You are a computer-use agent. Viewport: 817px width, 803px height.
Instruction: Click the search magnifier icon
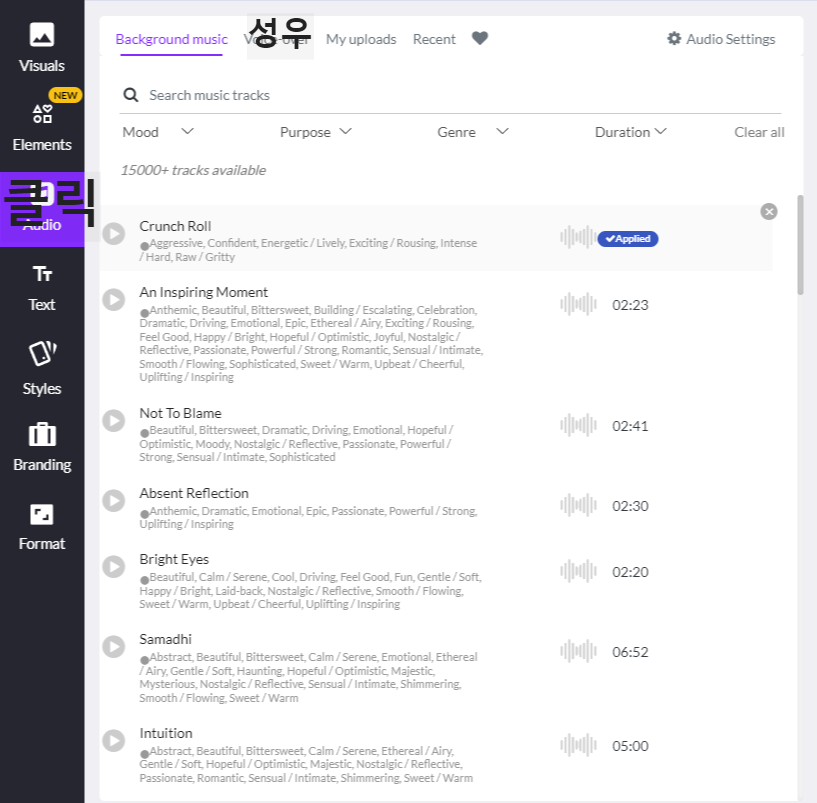pyautogui.click(x=131, y=95)
